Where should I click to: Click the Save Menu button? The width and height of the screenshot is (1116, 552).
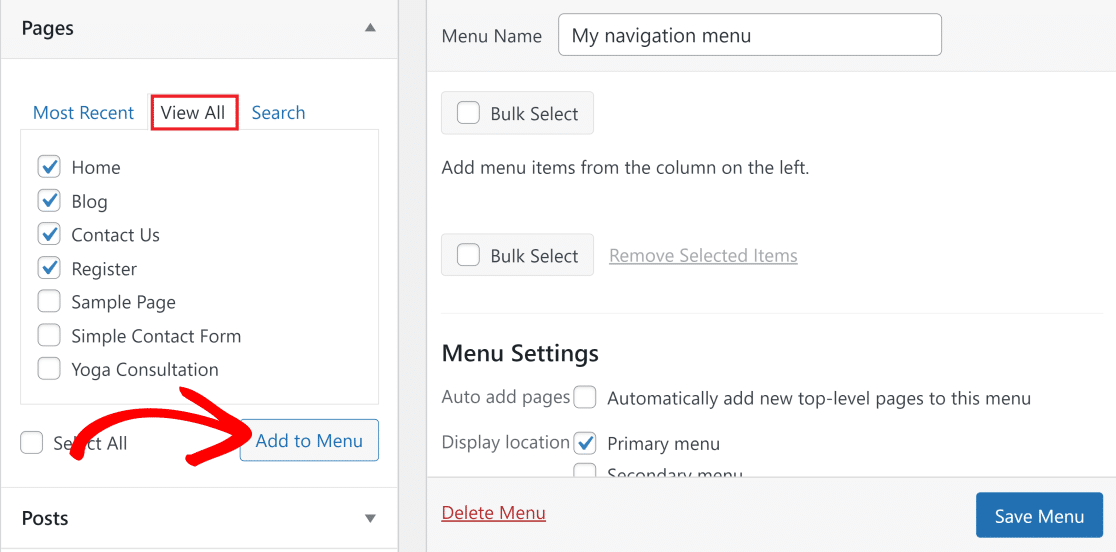(x=1039, y=515)
